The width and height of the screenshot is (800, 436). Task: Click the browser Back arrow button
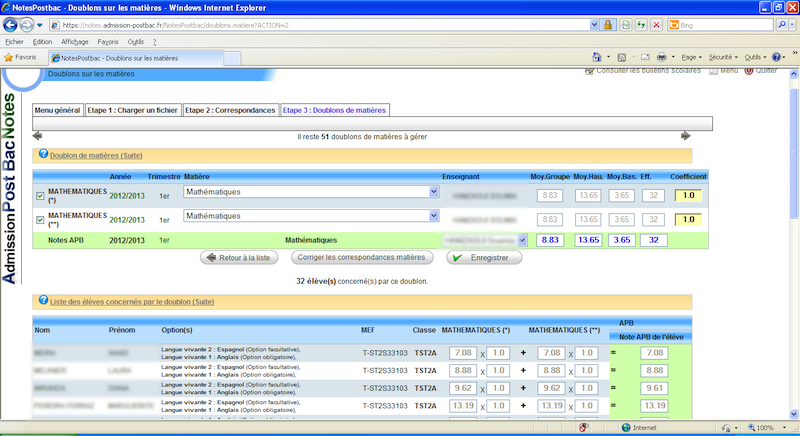[11, 25]
